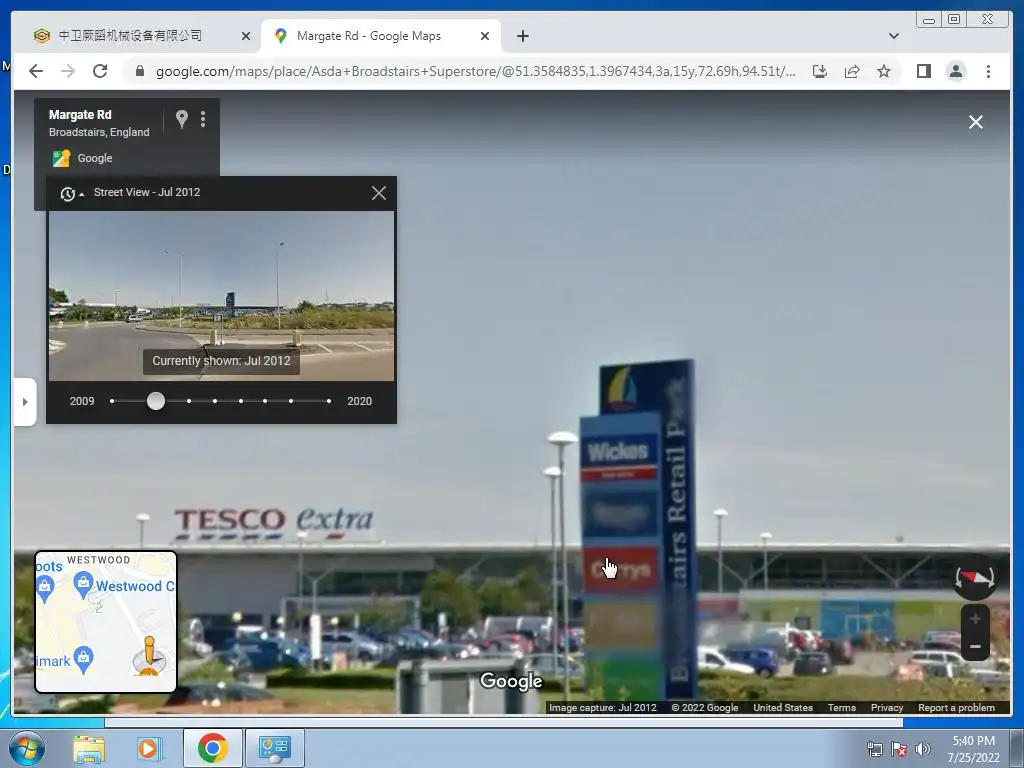1024x768 pixels.
Task: Close the Margate Rd - Google Maps tab
Action: (x=485, y=36)
